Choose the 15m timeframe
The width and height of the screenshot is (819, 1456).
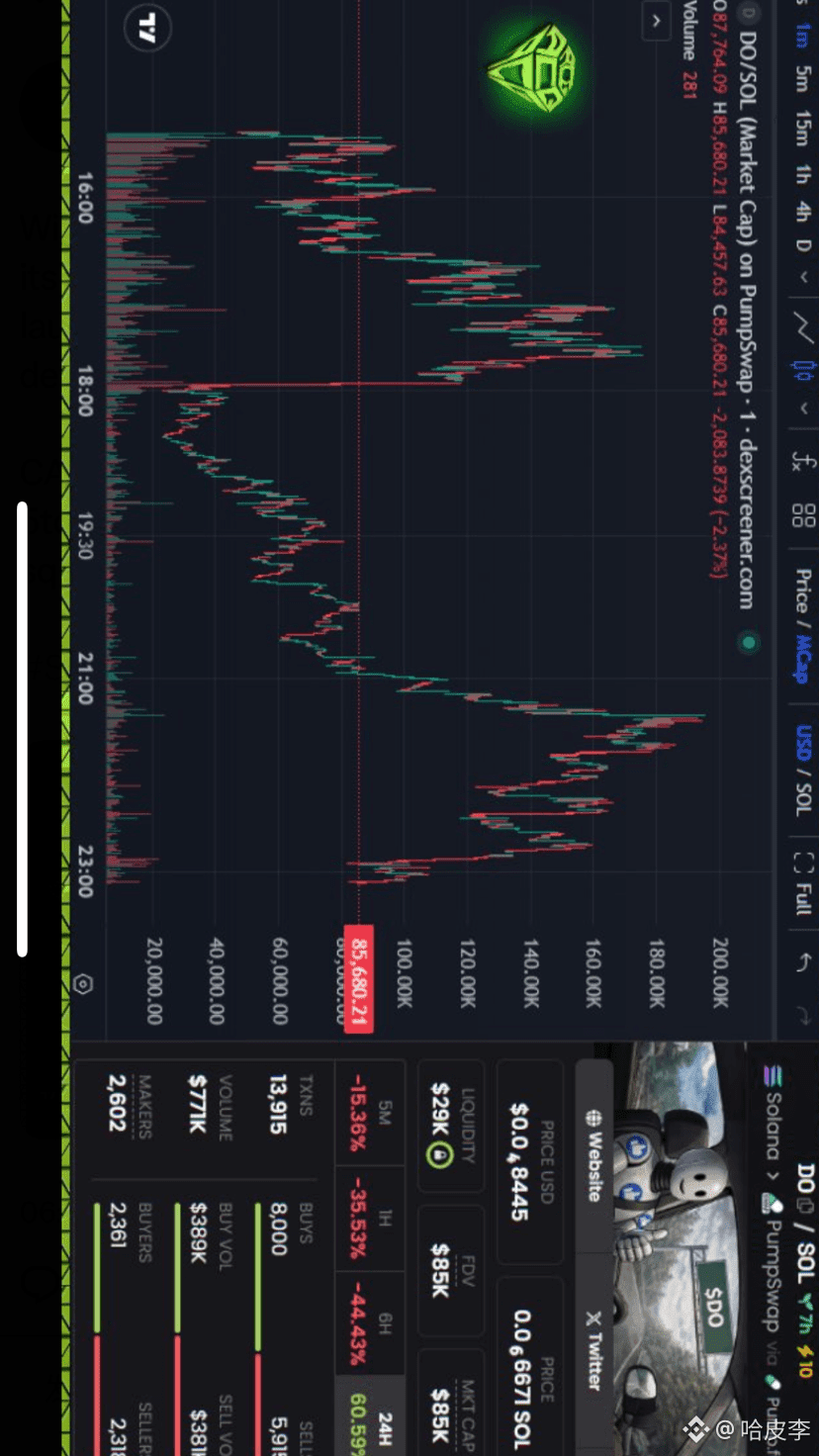(803, 129)
